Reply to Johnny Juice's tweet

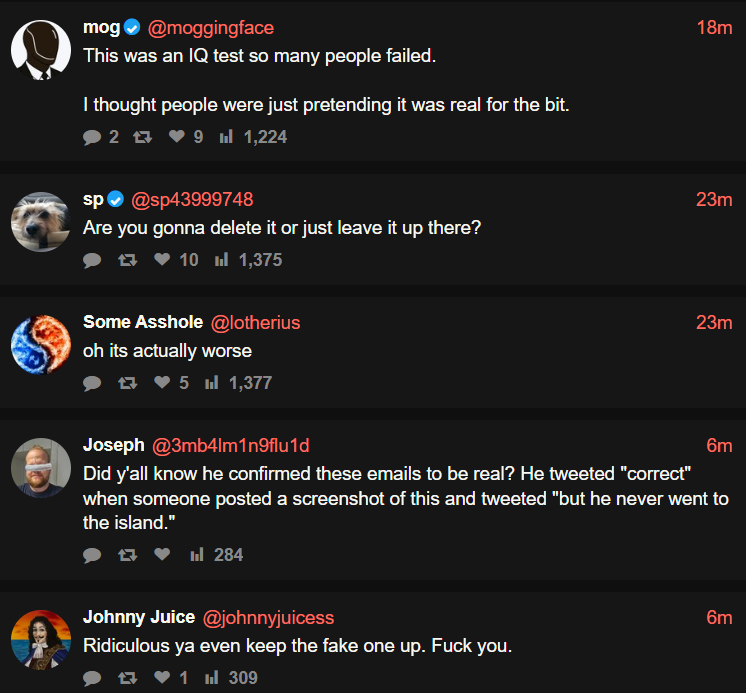point(93,678)
